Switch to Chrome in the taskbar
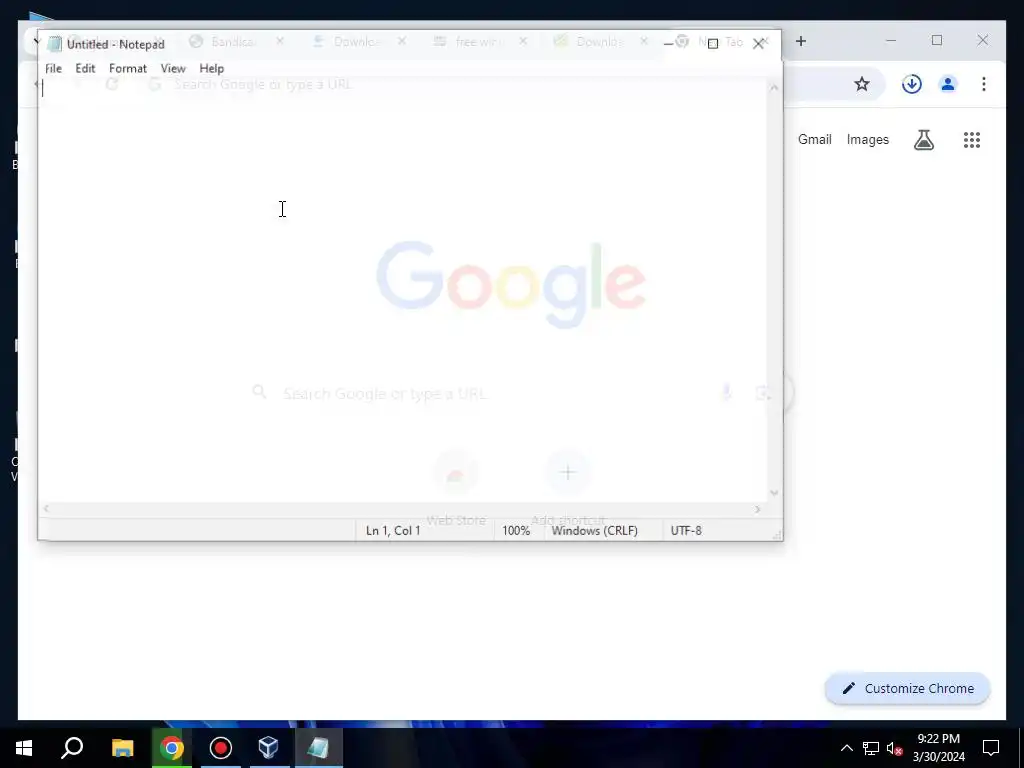 [171, 748]
